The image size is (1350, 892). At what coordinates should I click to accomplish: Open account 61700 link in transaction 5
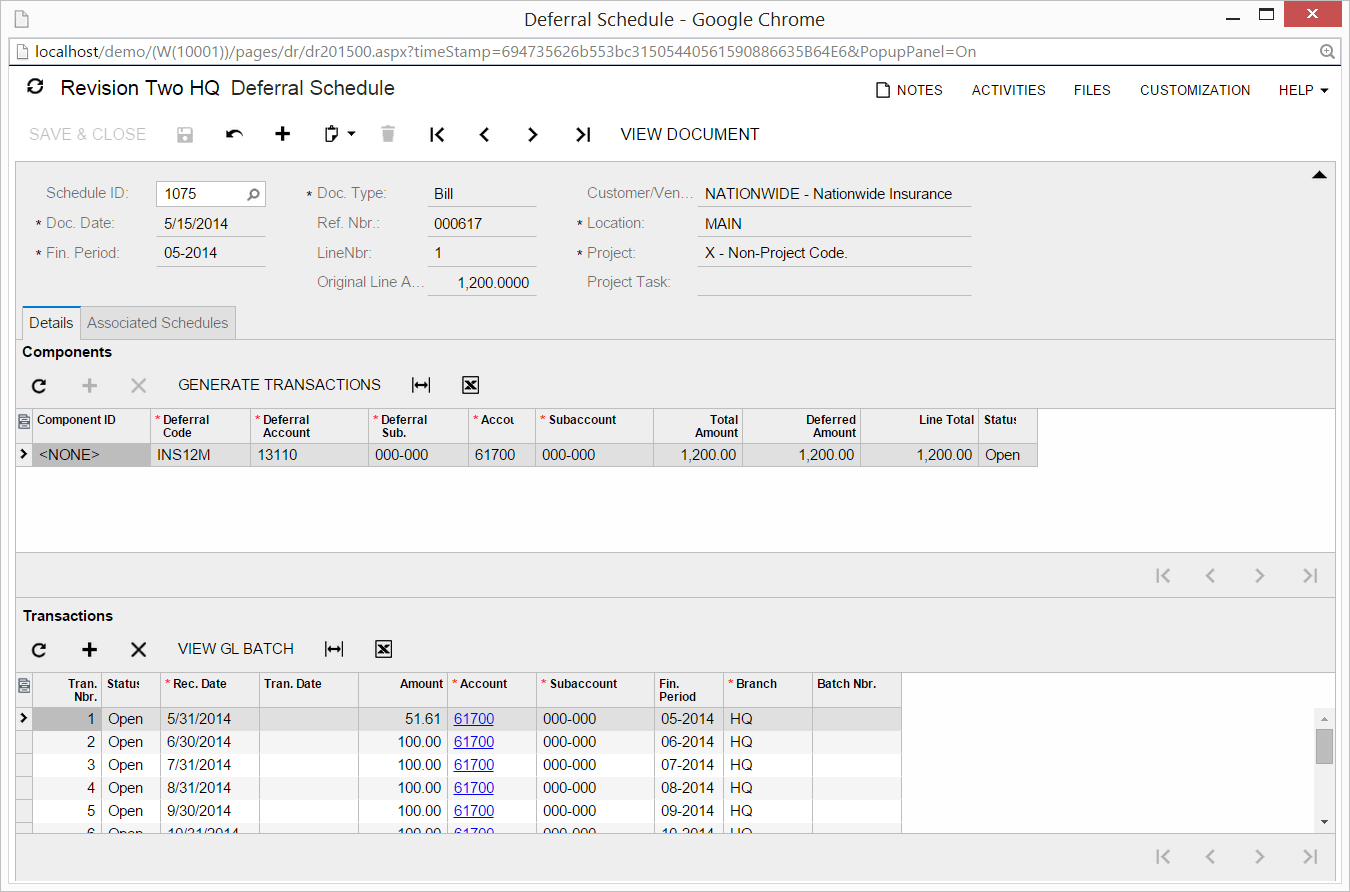pos(474,811)
